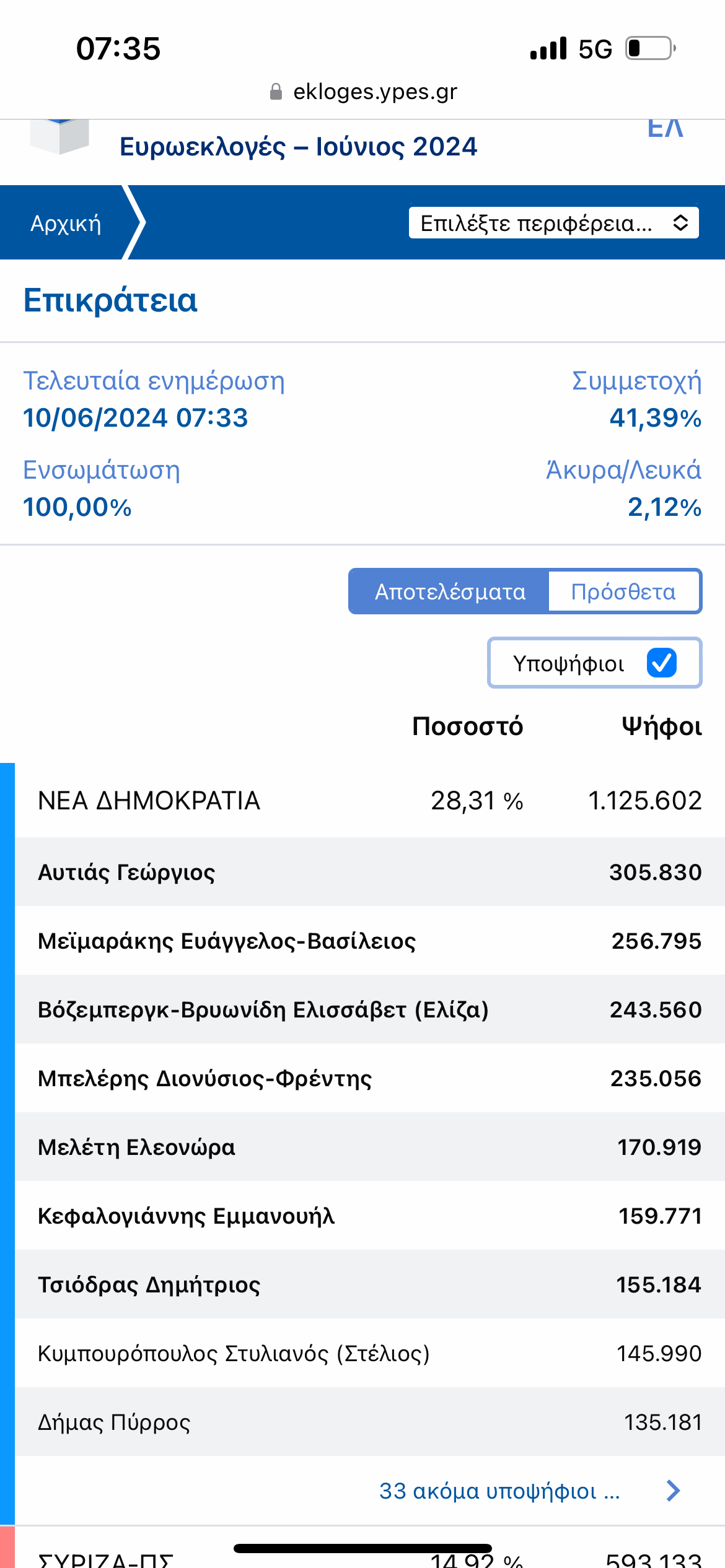Tap the up-down arrows on region selector
This screenshot has width=725, height=1568.
[x=680, y=223]
